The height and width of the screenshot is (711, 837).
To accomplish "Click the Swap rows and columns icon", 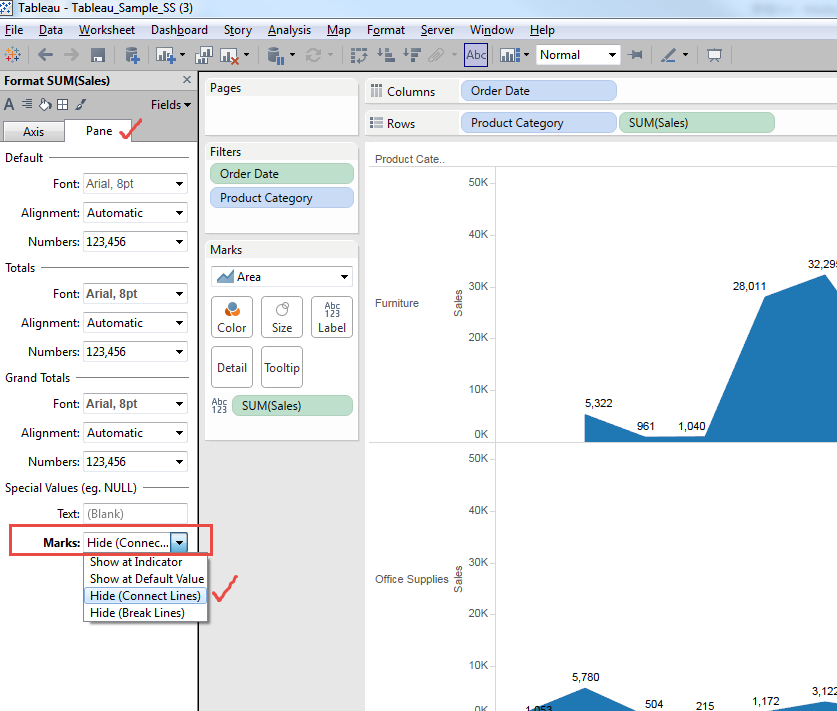I will coord(359,55).
